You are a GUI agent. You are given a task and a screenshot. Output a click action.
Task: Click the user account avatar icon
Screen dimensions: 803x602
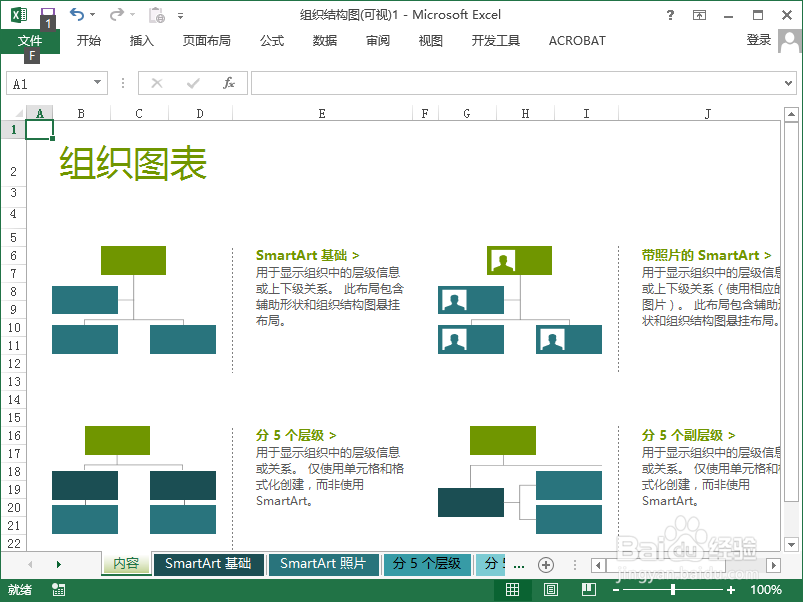789,41
